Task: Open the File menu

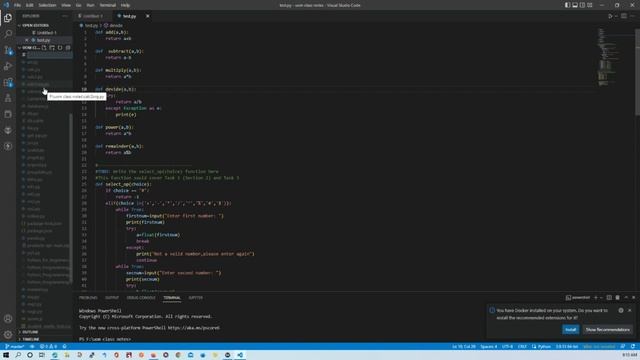Action: (x=17, y=5)
